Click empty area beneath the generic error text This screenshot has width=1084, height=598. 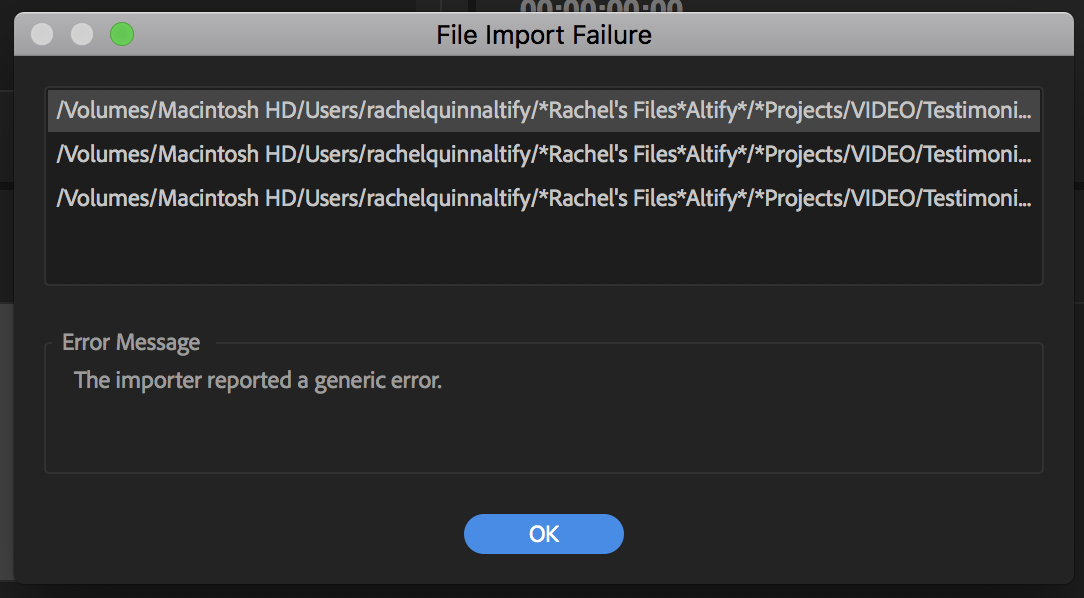[x=544, y=435]
